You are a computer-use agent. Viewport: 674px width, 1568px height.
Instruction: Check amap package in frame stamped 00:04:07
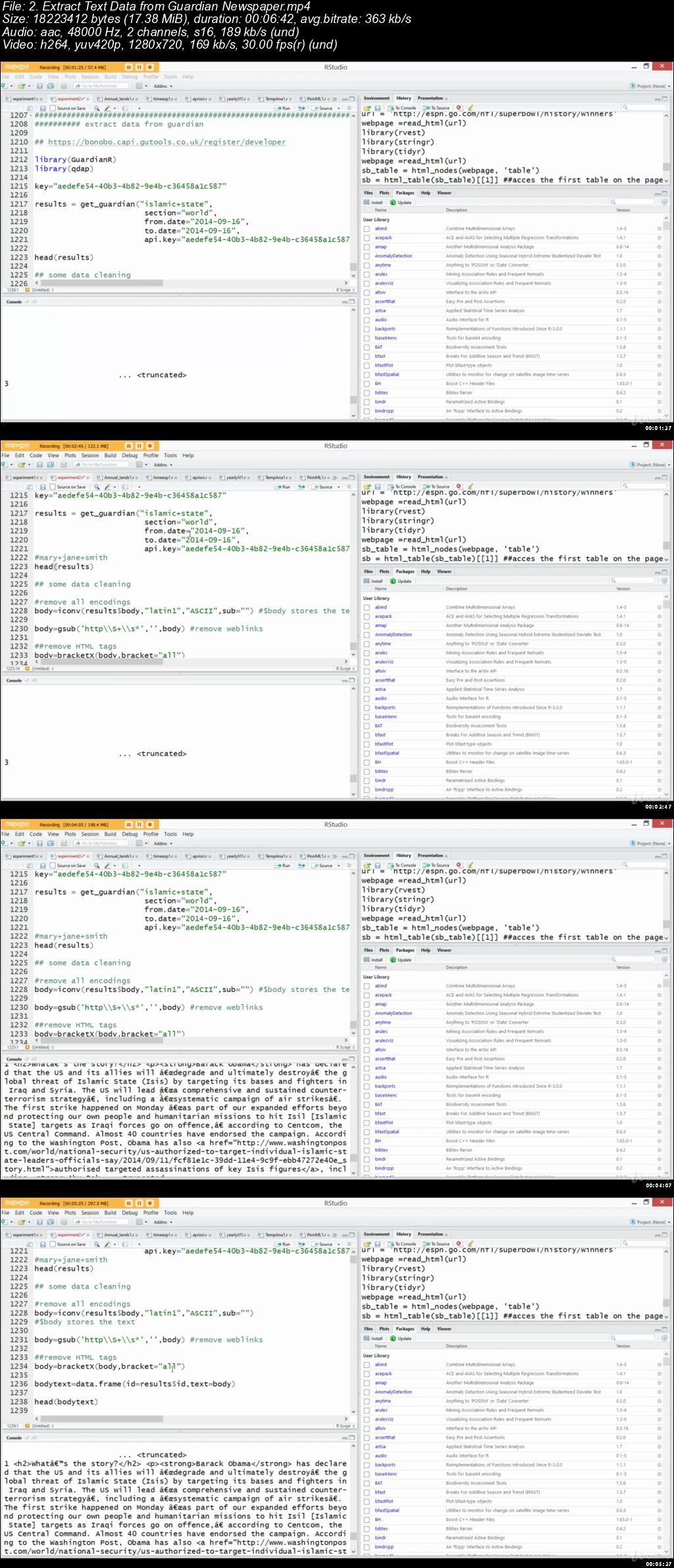pos(367,1004)
